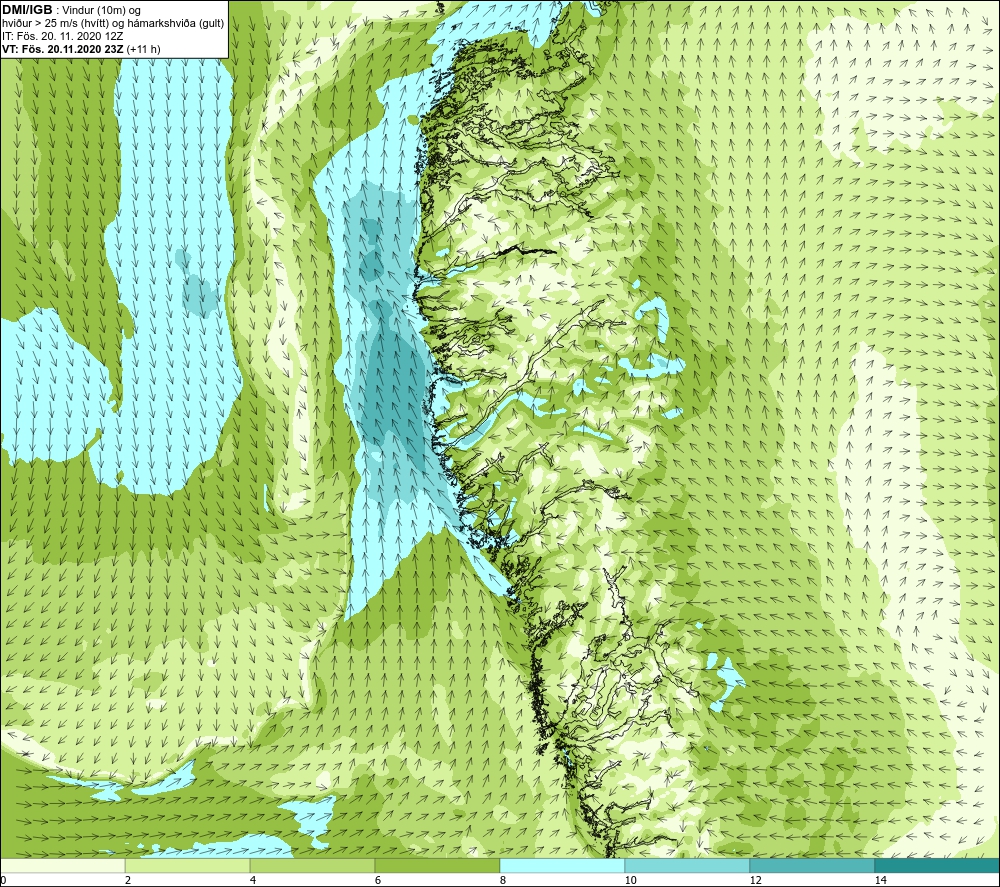
Task: Click the 'IT: Fös. 20. 11. 2020 12Z' line
Action: pyautogui.click(x=62, y=36)
